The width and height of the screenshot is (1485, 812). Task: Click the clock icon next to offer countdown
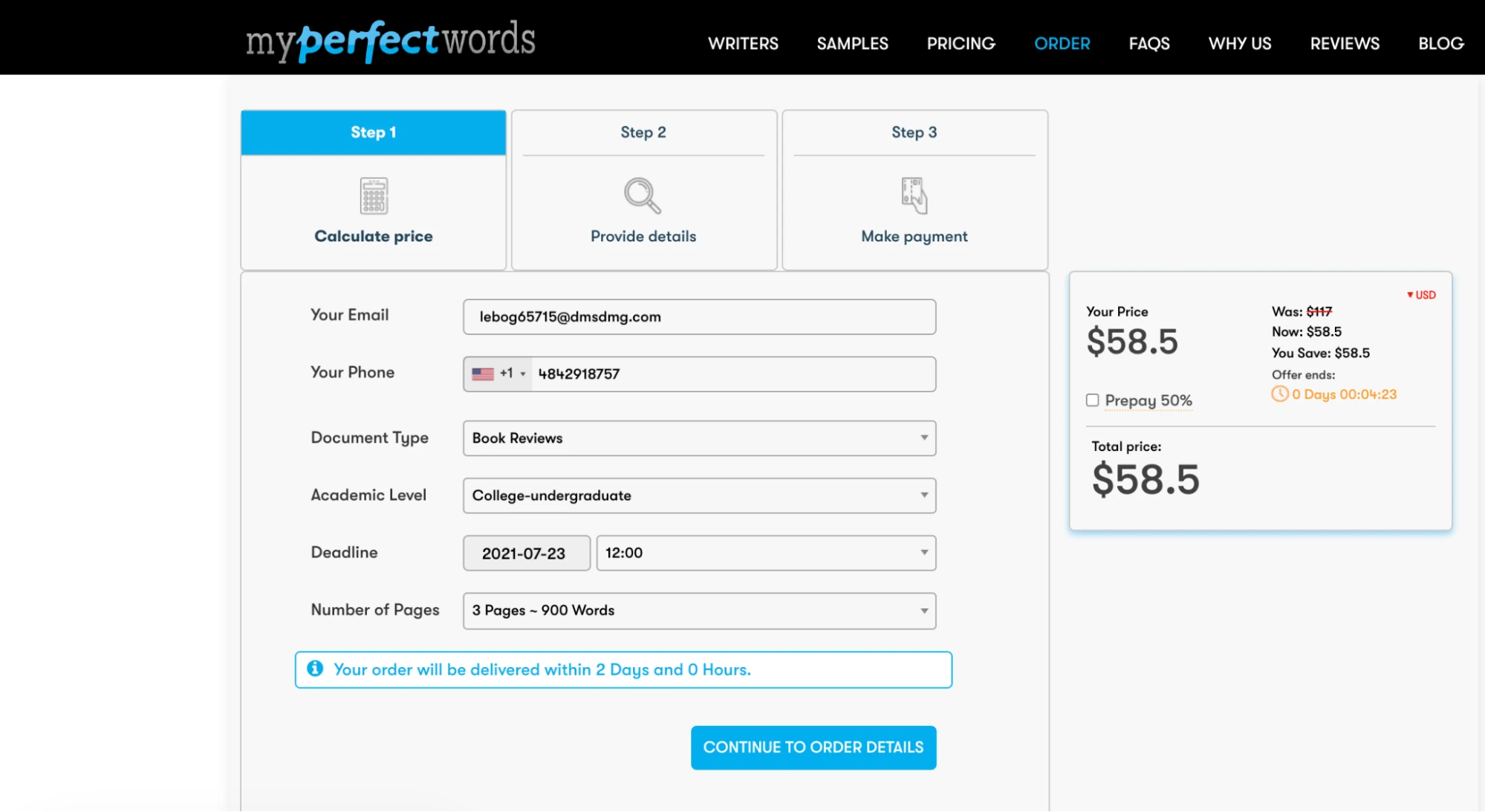pos(1278,394)
